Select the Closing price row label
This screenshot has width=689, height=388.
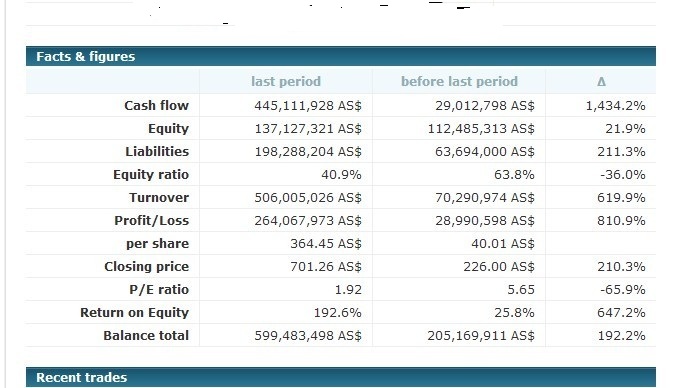pos(146,266)
